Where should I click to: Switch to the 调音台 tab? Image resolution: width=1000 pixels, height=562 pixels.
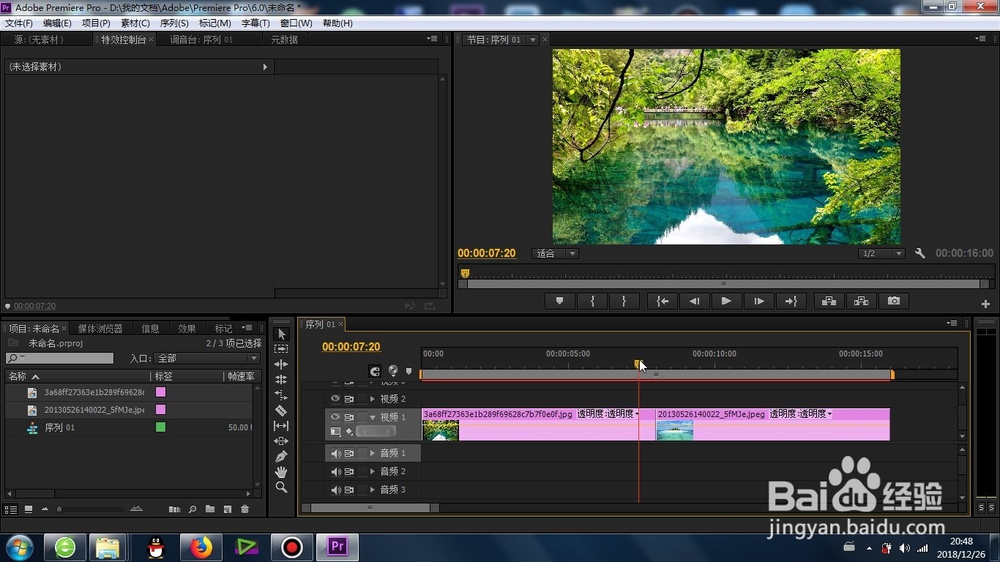[201, 40]
